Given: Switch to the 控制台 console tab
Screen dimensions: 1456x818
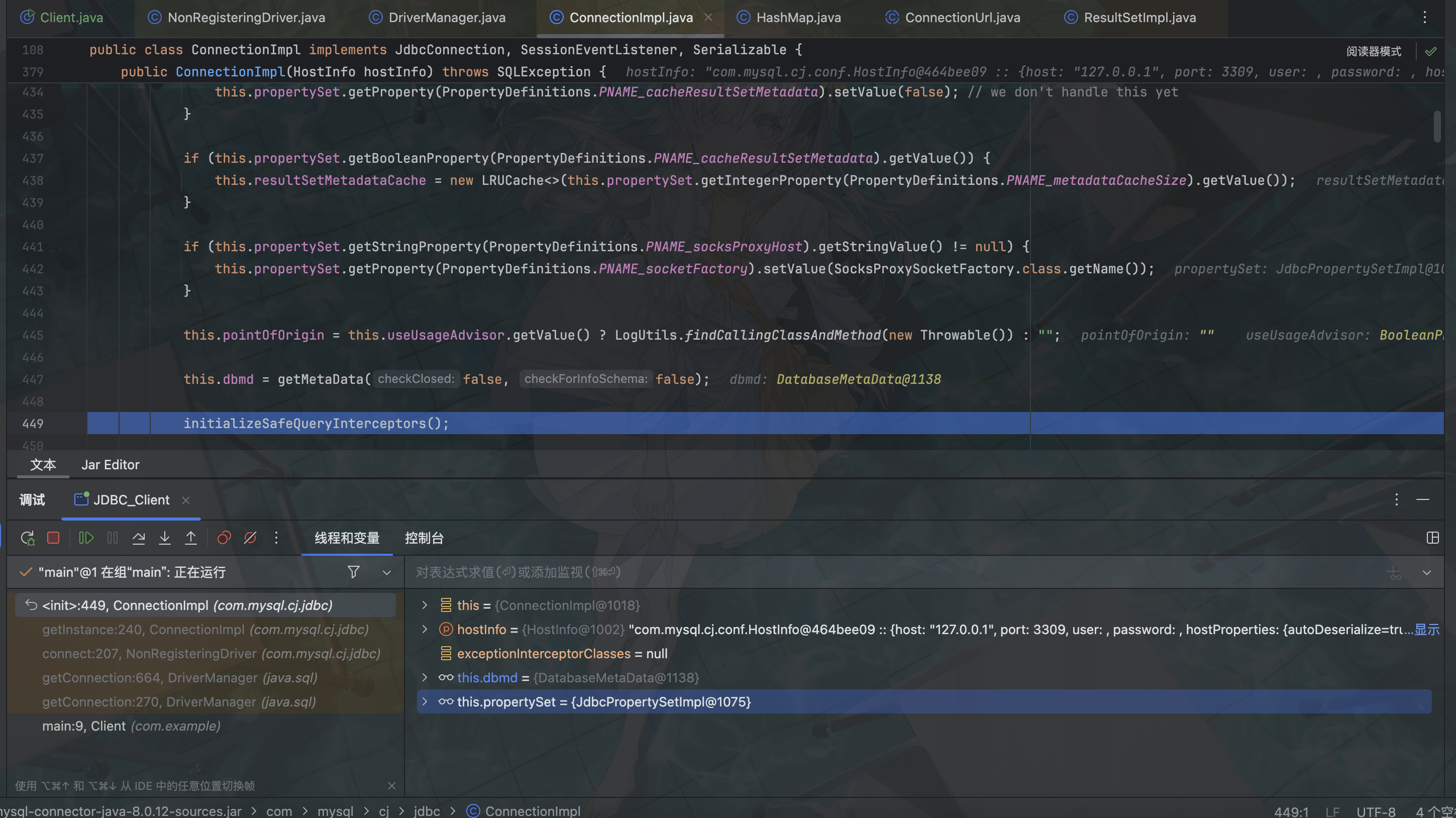Looking at the screenshot, I should pos(424,538).
